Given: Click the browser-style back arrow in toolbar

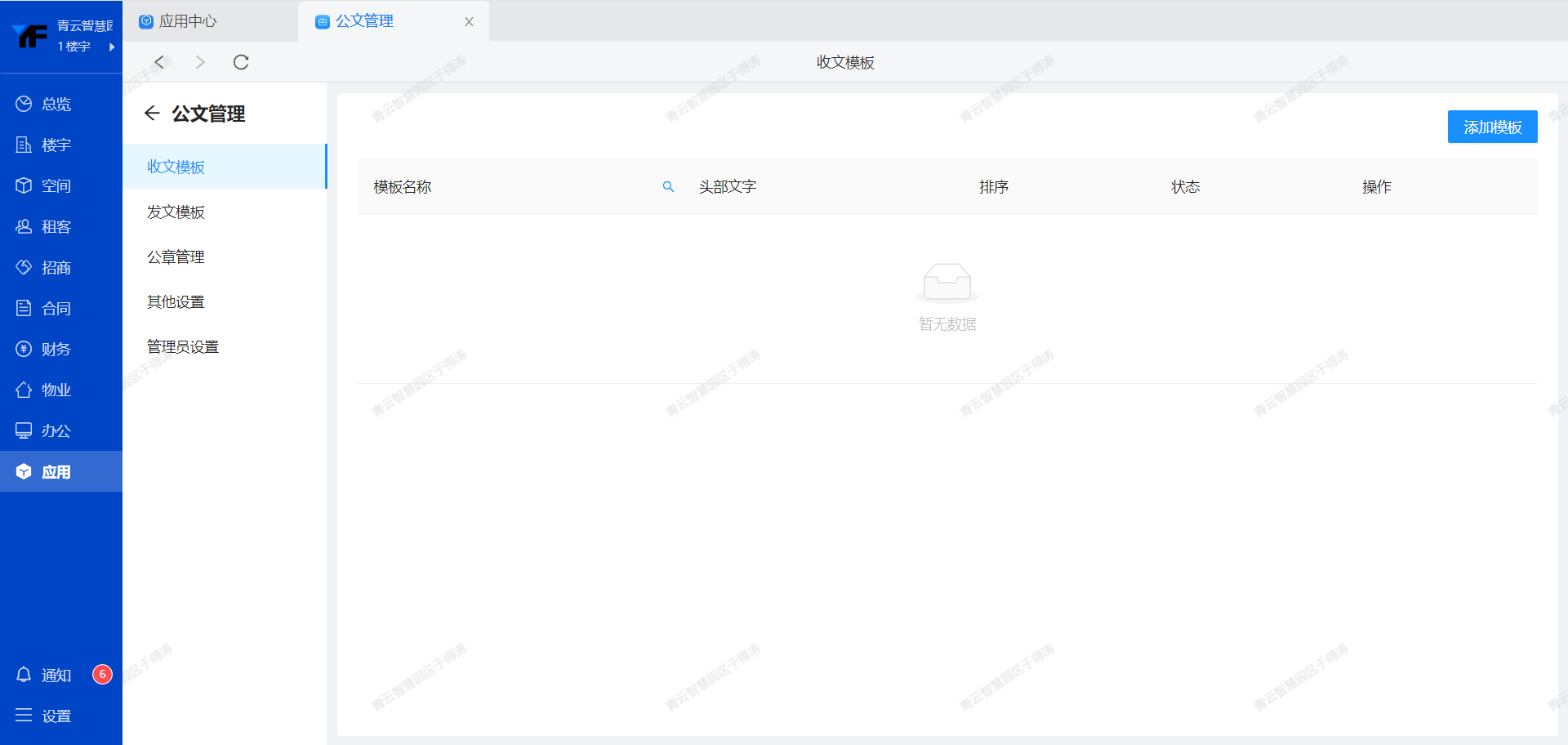Looking at the screenshot, I should tap(160, 62).
